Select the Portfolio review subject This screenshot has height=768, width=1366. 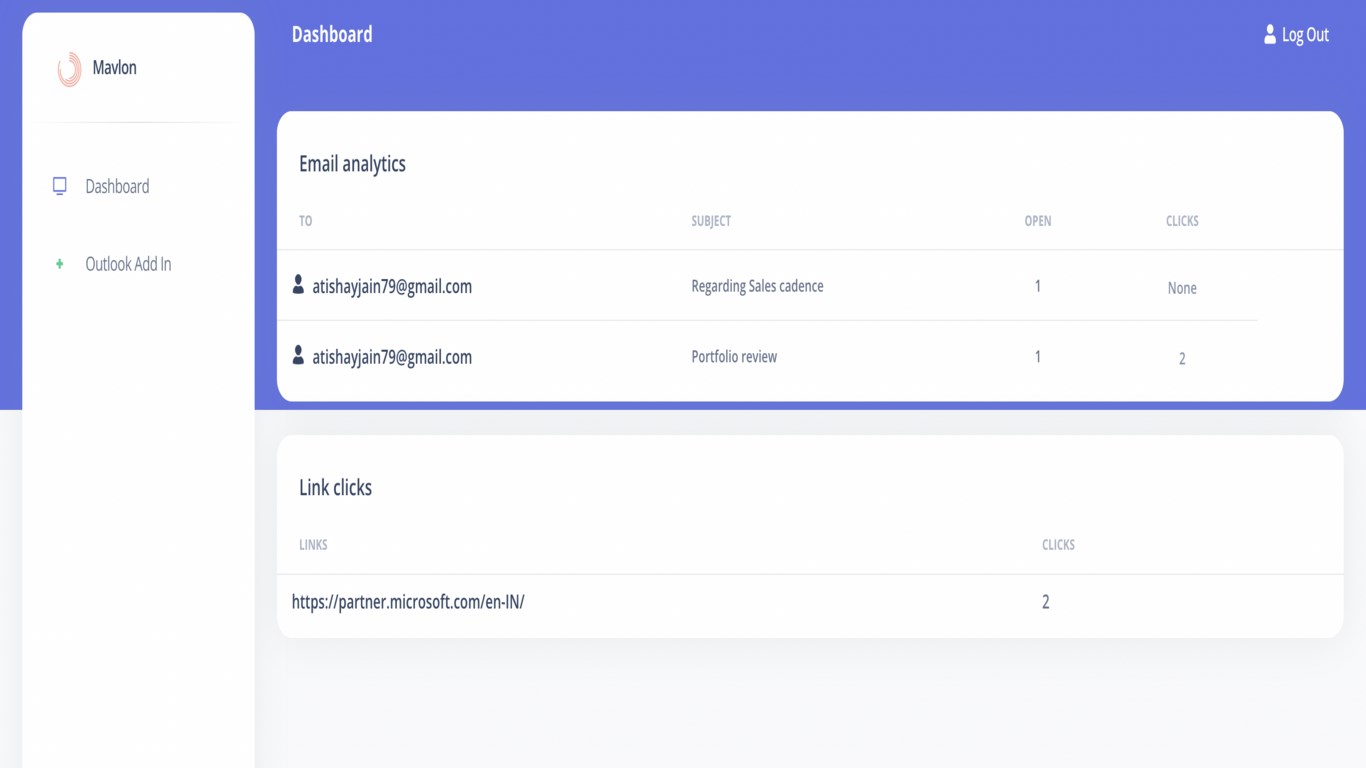pyautogui.click(x=734, y=357)
